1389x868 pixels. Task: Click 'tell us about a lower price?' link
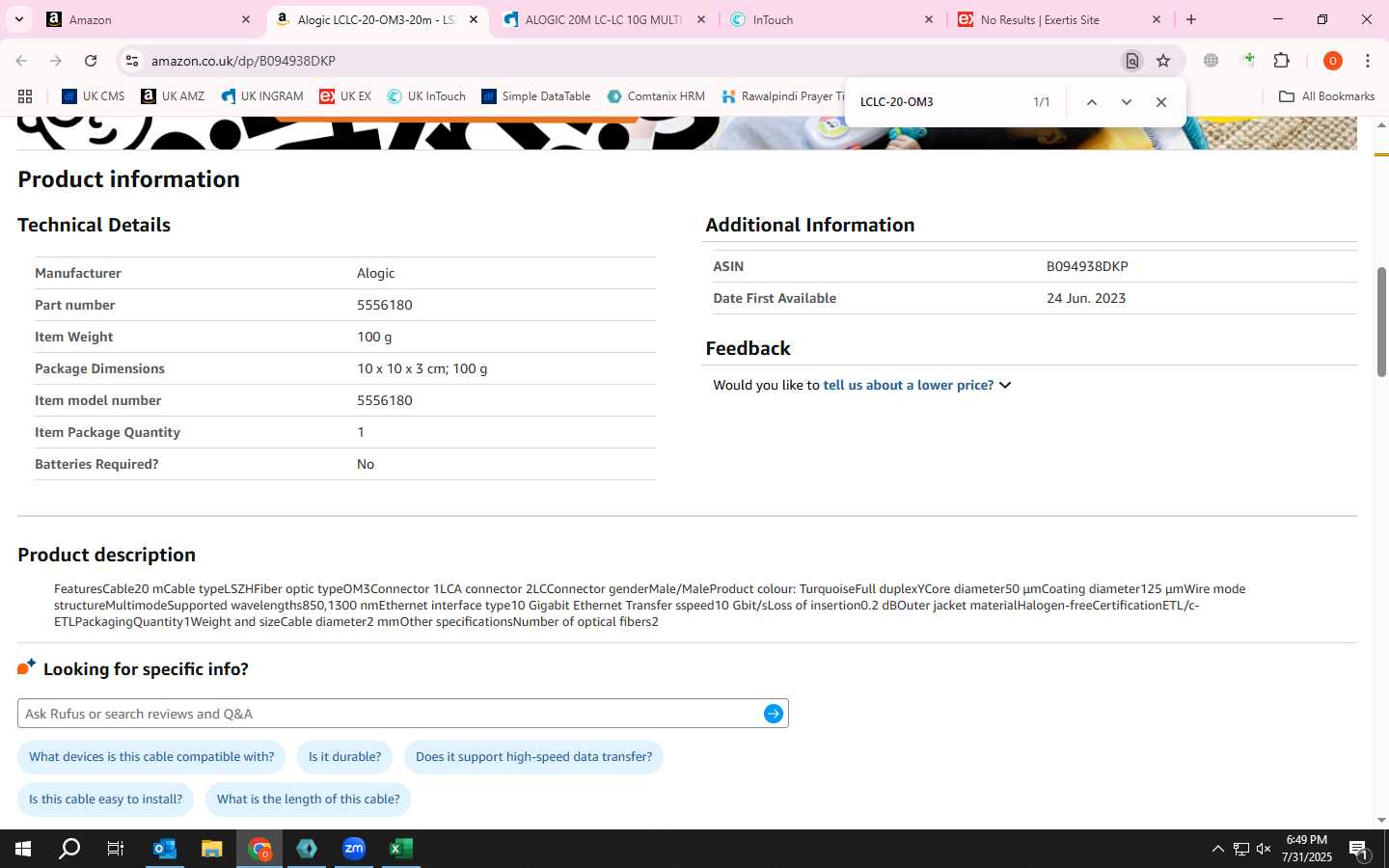coord(908,385)
